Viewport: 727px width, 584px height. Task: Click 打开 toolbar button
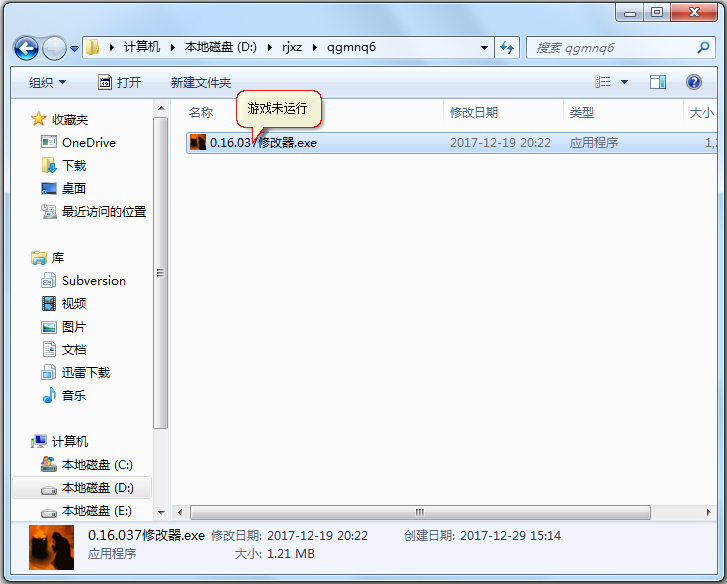point(119,83)
